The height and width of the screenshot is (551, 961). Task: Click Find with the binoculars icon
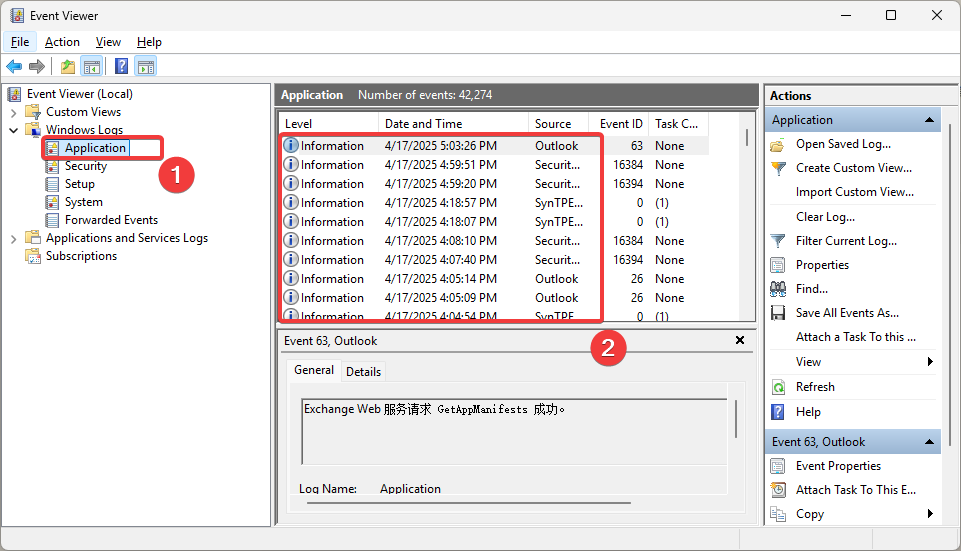coord(811,289)
